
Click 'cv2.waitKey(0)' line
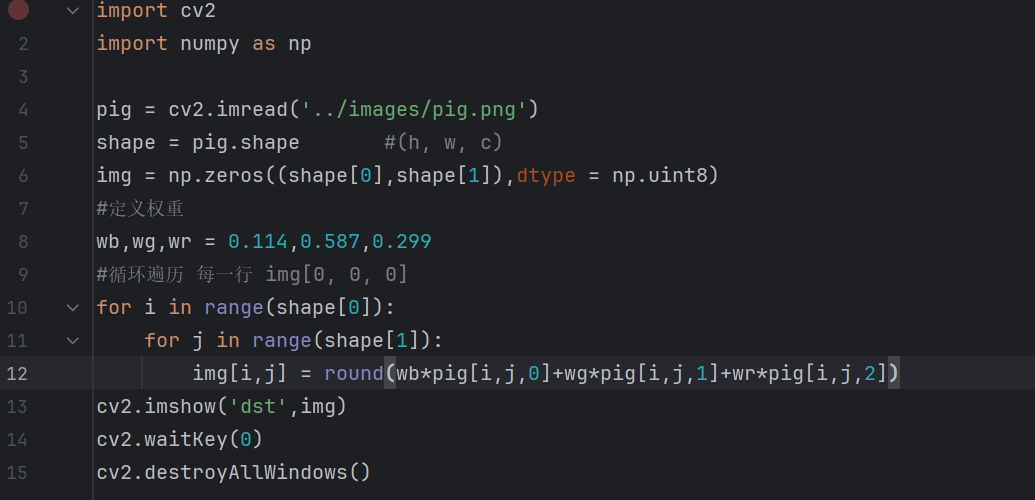pyautogui.click(x=180, y=440)
